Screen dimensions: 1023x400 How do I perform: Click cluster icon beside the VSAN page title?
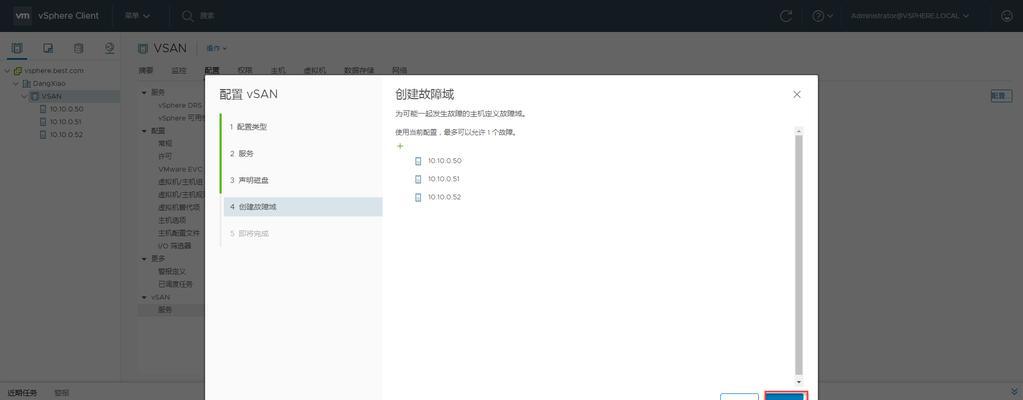pyautogui.click(x=143, y=48)
